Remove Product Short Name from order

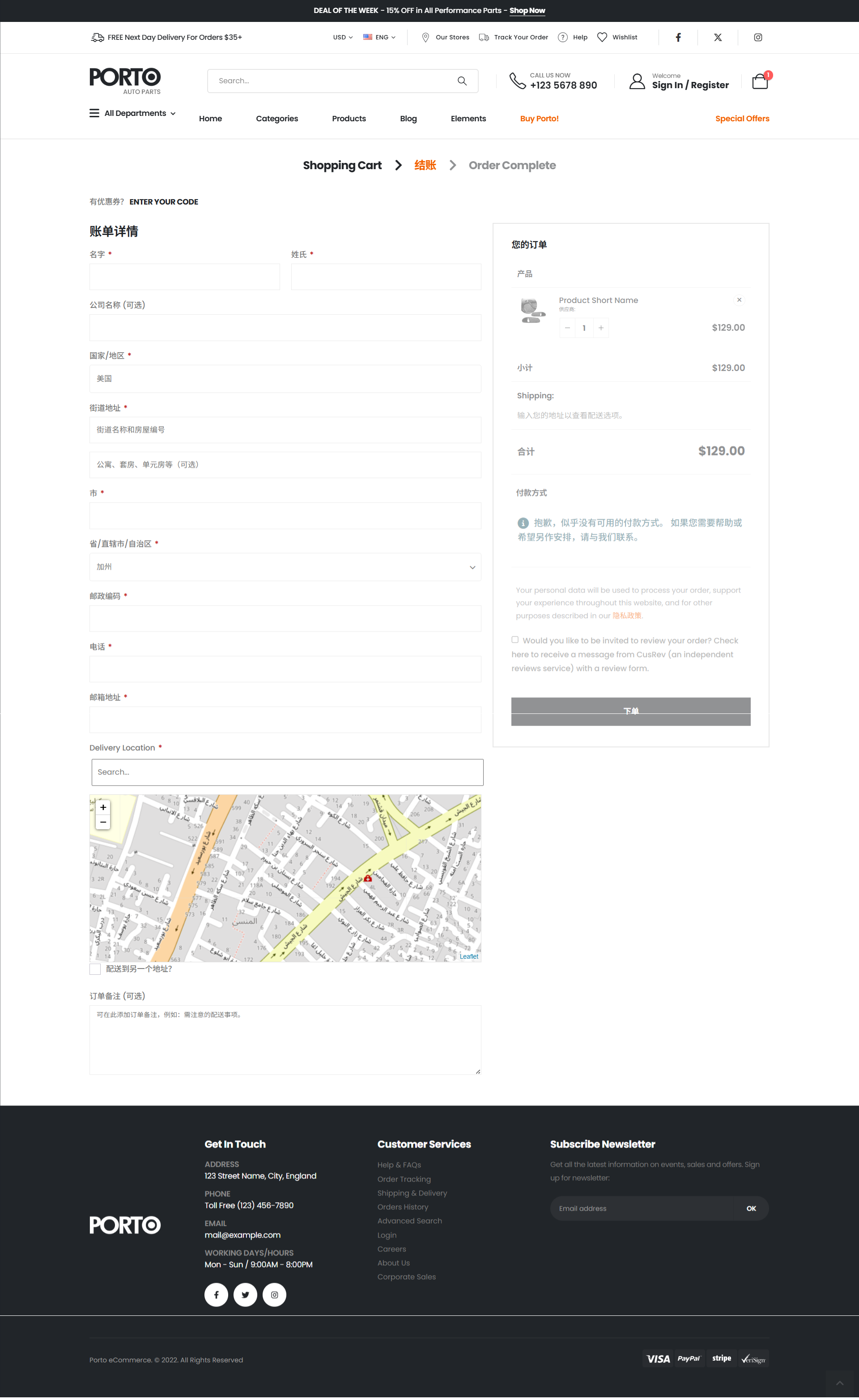click(x=739, y=300)
